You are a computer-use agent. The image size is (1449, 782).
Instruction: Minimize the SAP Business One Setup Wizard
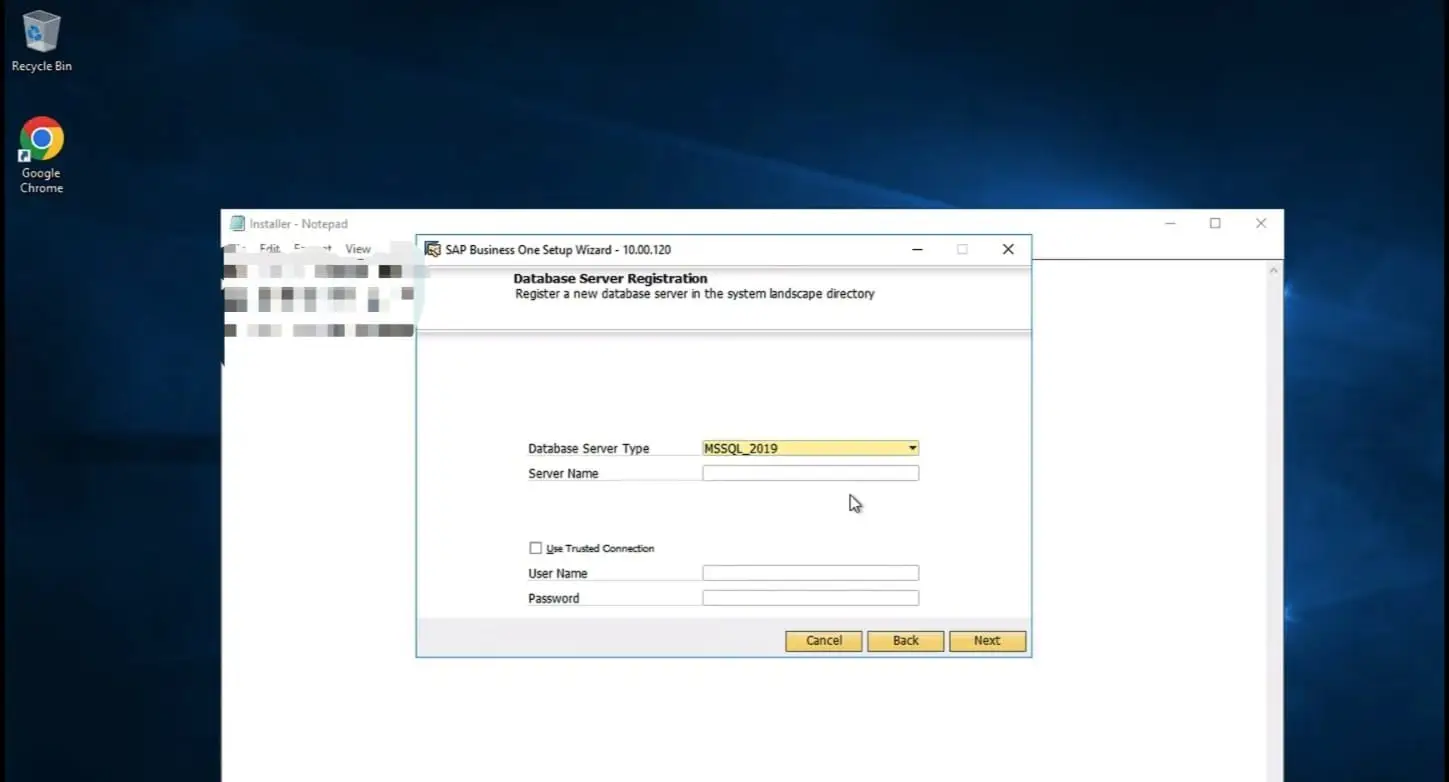[x=917, y=249]
